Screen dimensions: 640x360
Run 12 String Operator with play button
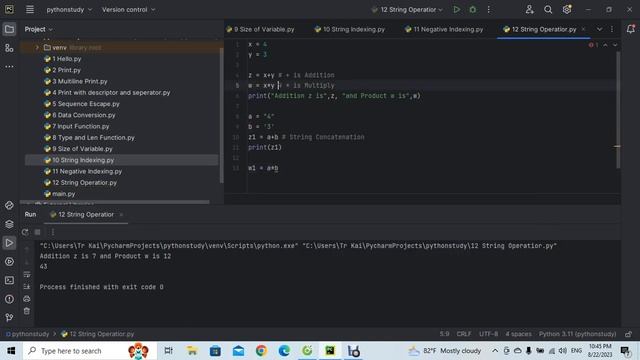point(456,9)
